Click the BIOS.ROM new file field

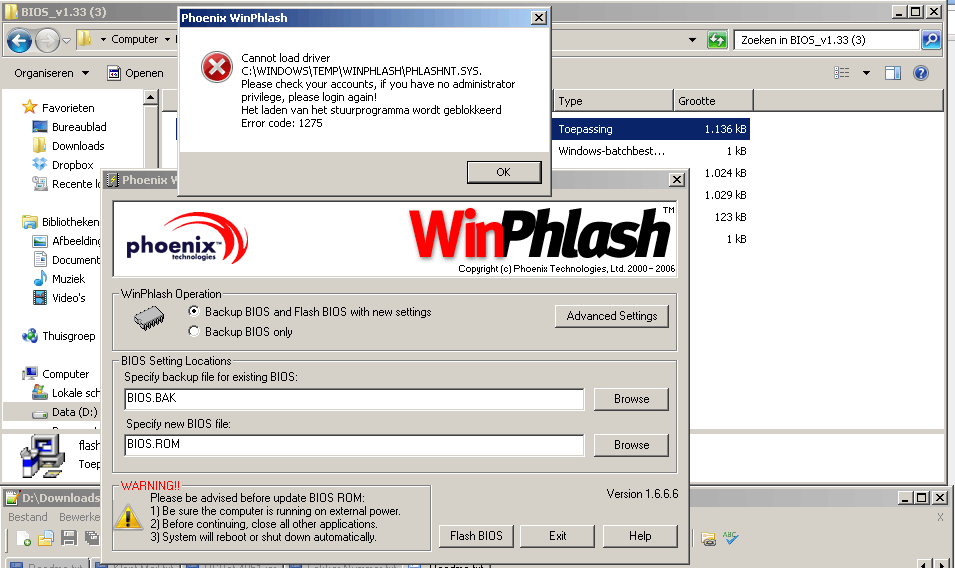point(354,445)
